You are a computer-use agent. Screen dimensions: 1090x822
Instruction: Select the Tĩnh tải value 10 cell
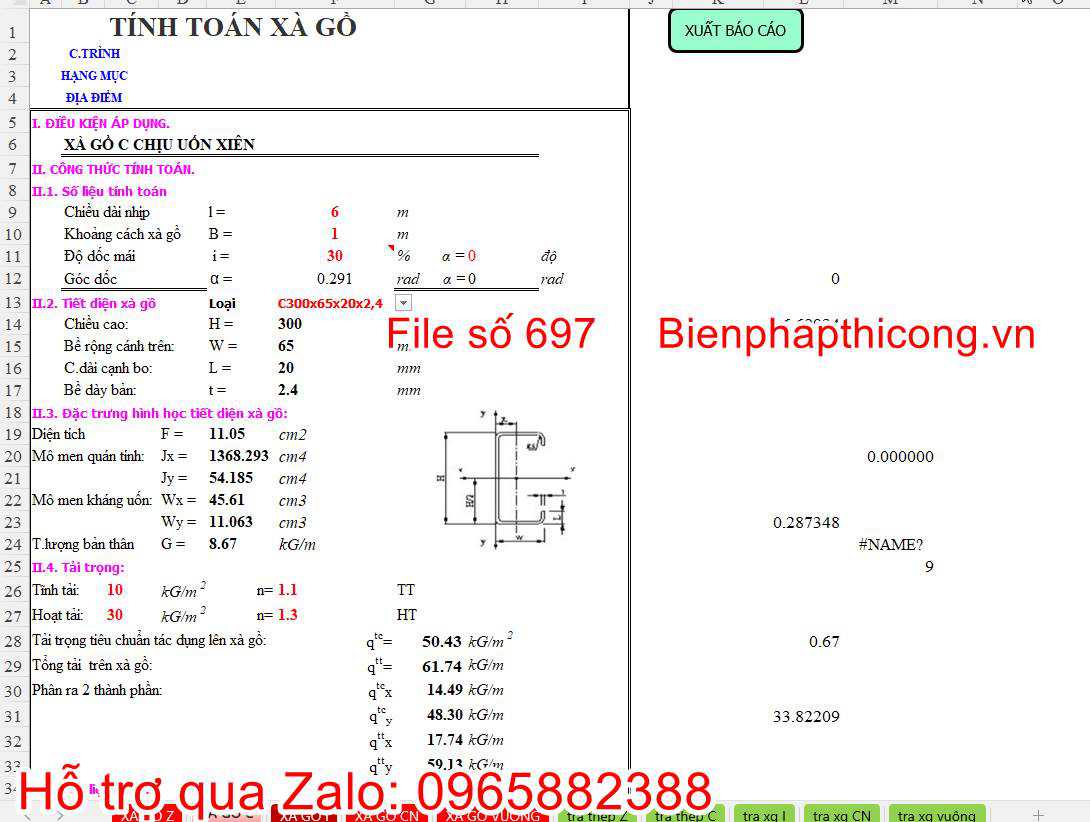115,589
